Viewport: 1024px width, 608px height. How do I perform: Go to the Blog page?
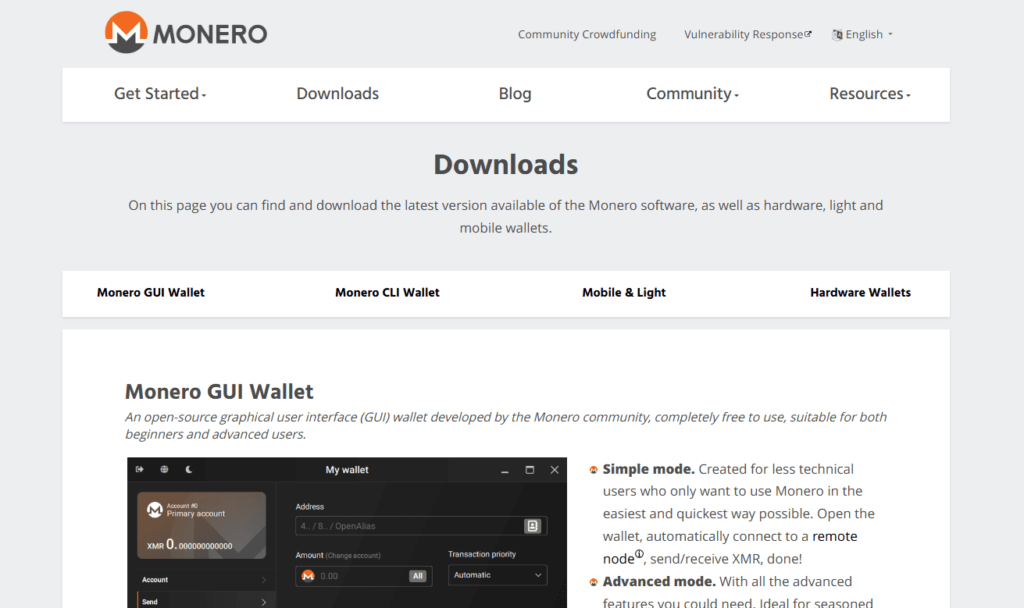pyautogui.click(x=515, y=93)
